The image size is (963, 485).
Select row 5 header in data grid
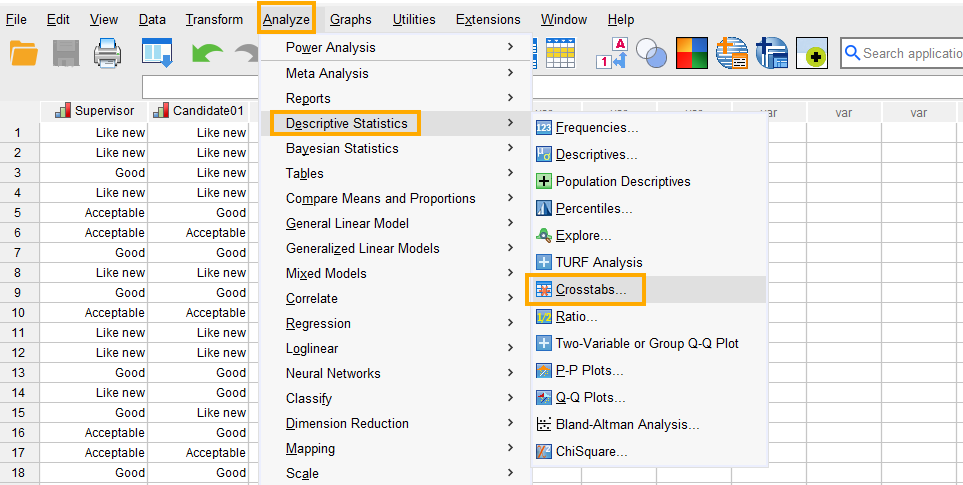pos(18,213)
